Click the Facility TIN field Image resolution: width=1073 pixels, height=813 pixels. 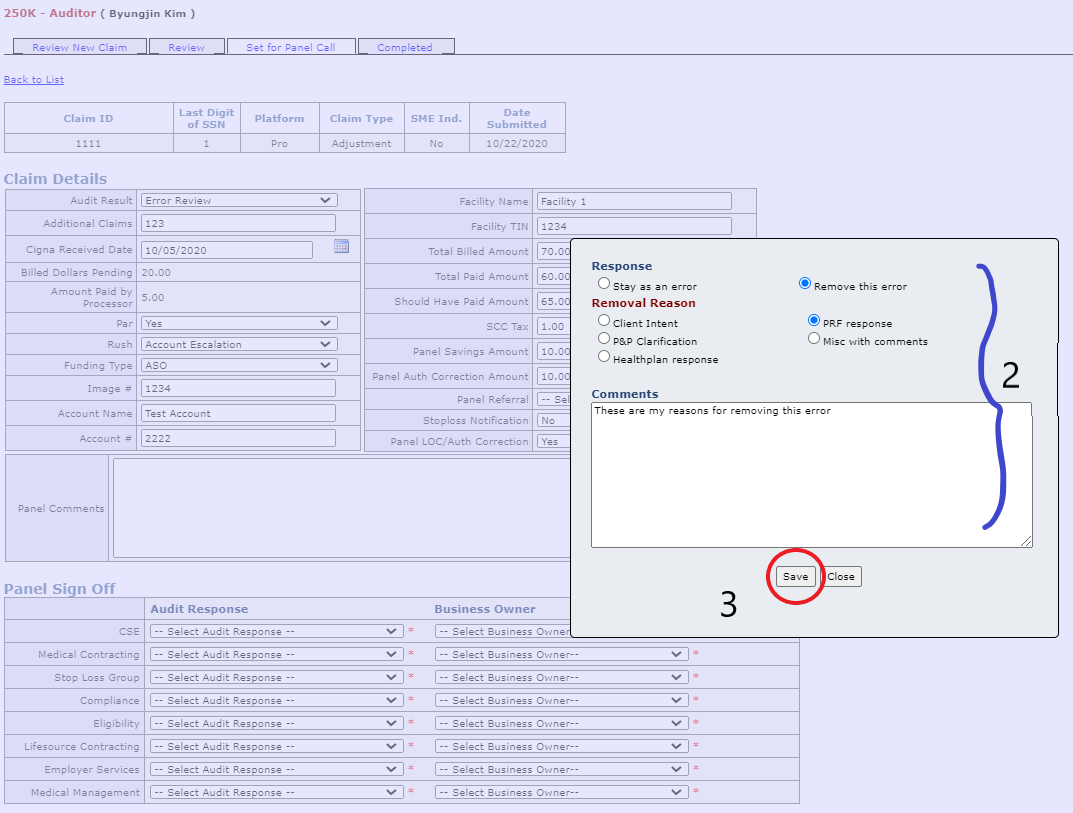tap(634, 226)
